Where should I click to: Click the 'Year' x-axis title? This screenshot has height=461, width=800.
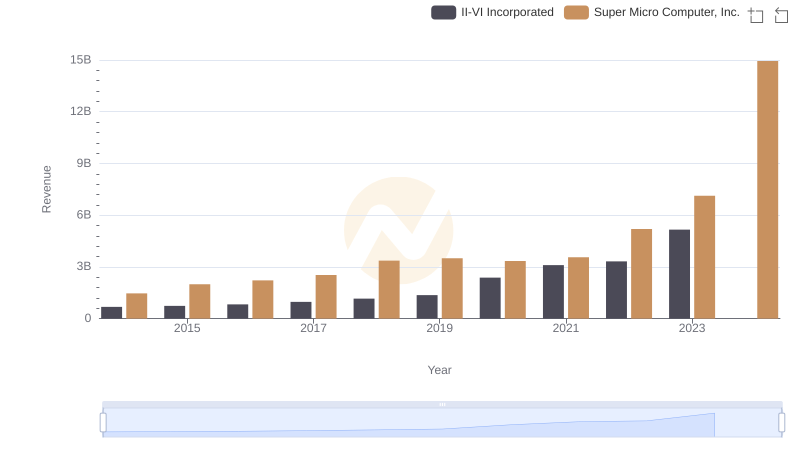439,370
